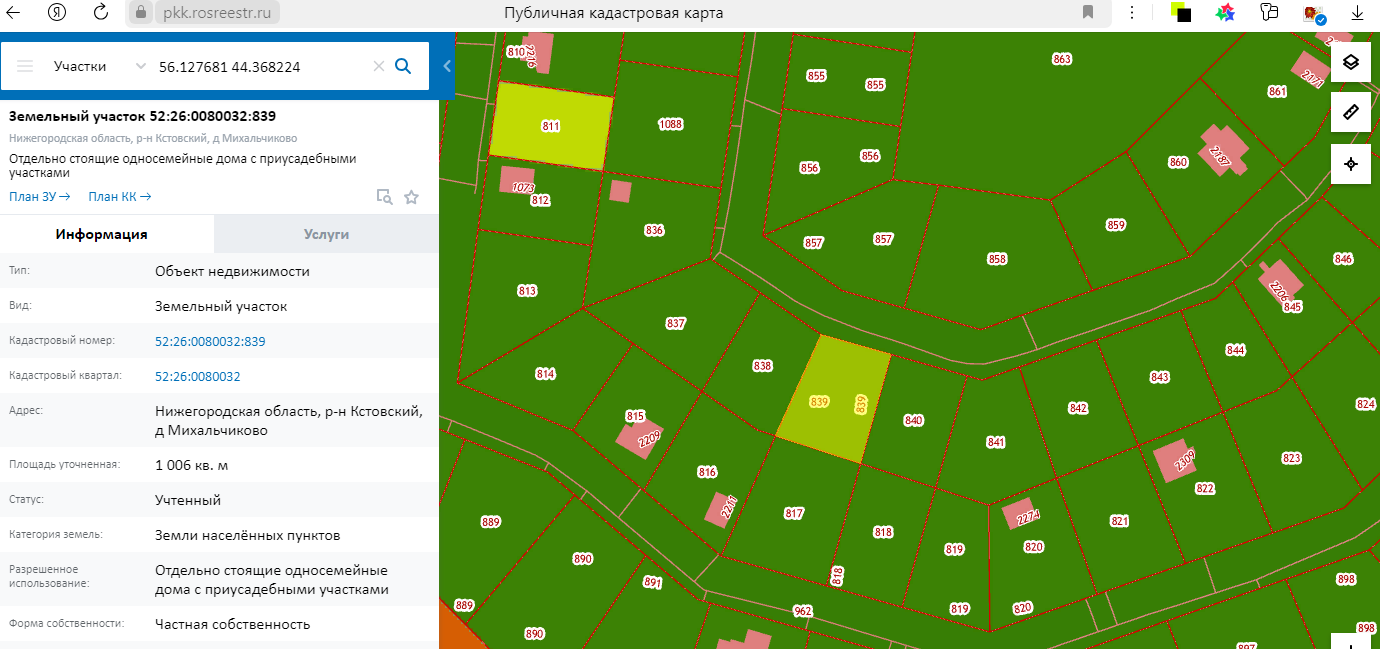This screenshot has width=1380, height=649.
Task: Select building 1073 on parcel 812
Action: tap(517, 182)
